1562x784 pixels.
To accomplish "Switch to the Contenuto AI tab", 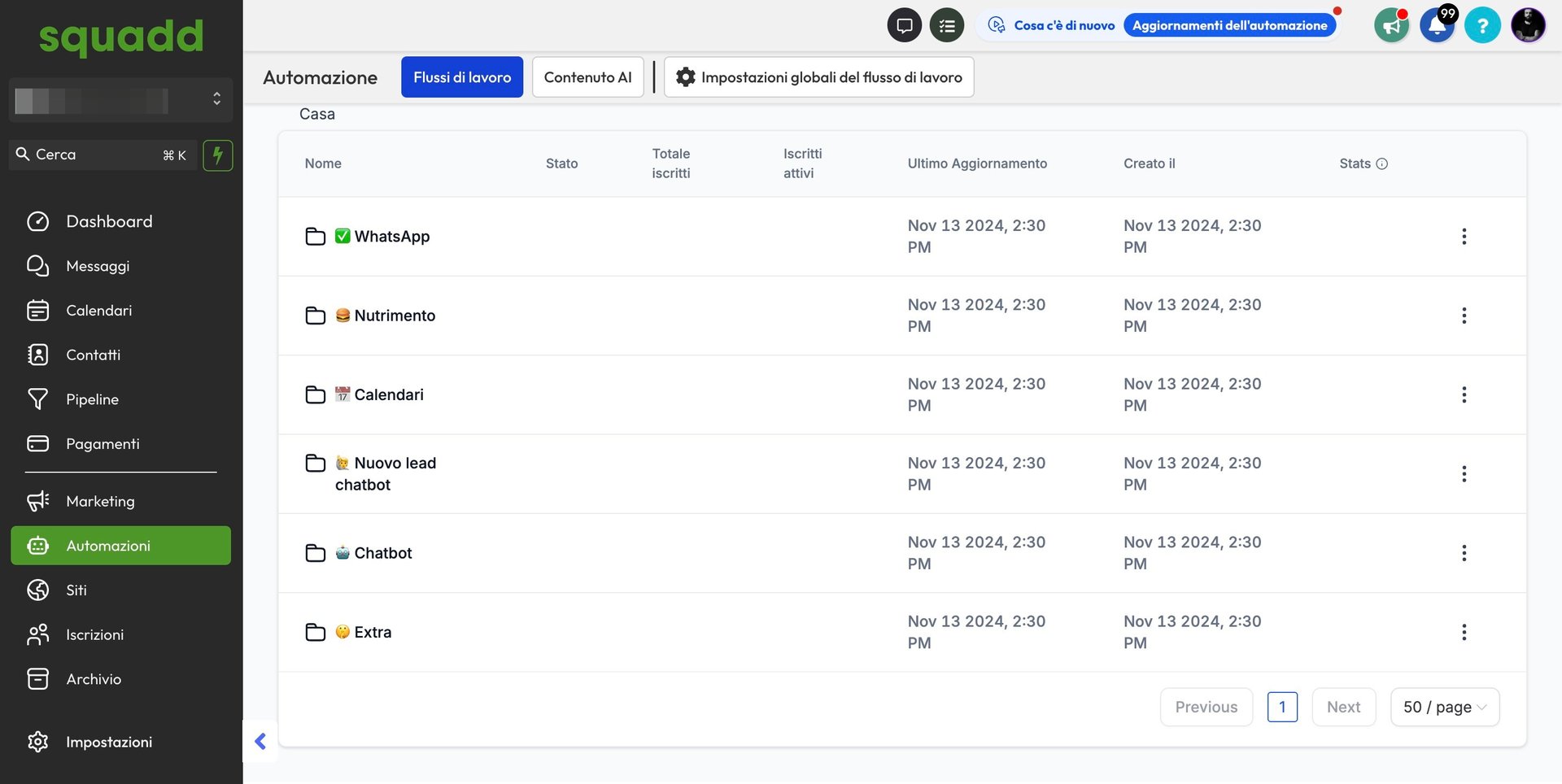I will click(587, 77).
